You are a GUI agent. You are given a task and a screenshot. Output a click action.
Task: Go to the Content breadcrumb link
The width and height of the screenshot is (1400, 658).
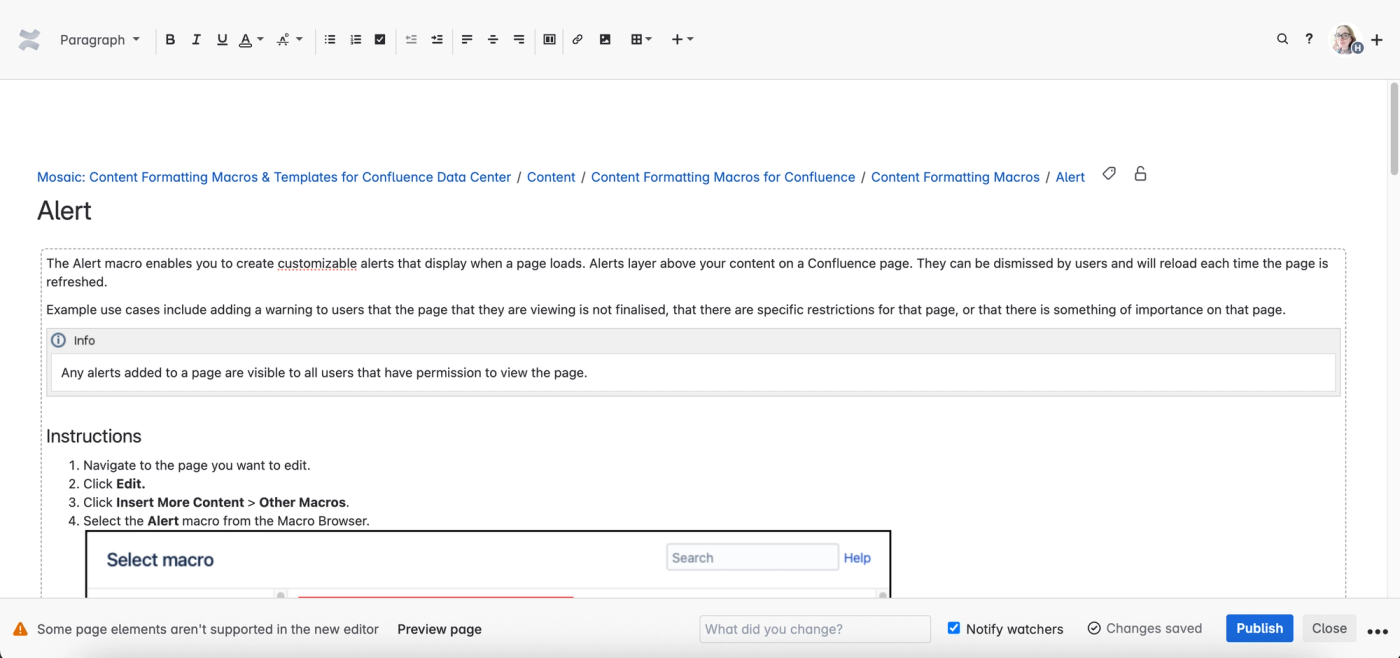pos(551,177)
